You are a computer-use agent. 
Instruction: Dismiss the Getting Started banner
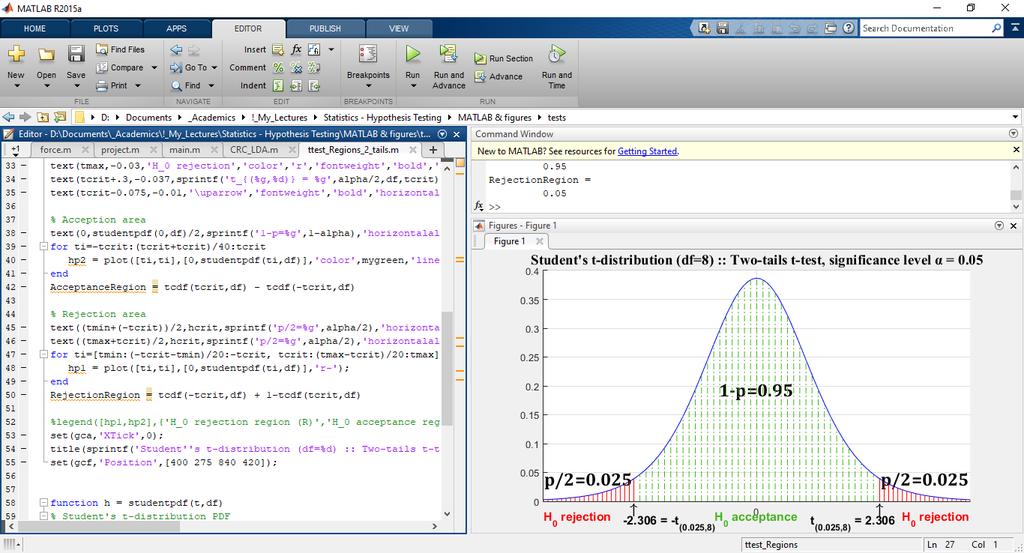pos(1016,150)
